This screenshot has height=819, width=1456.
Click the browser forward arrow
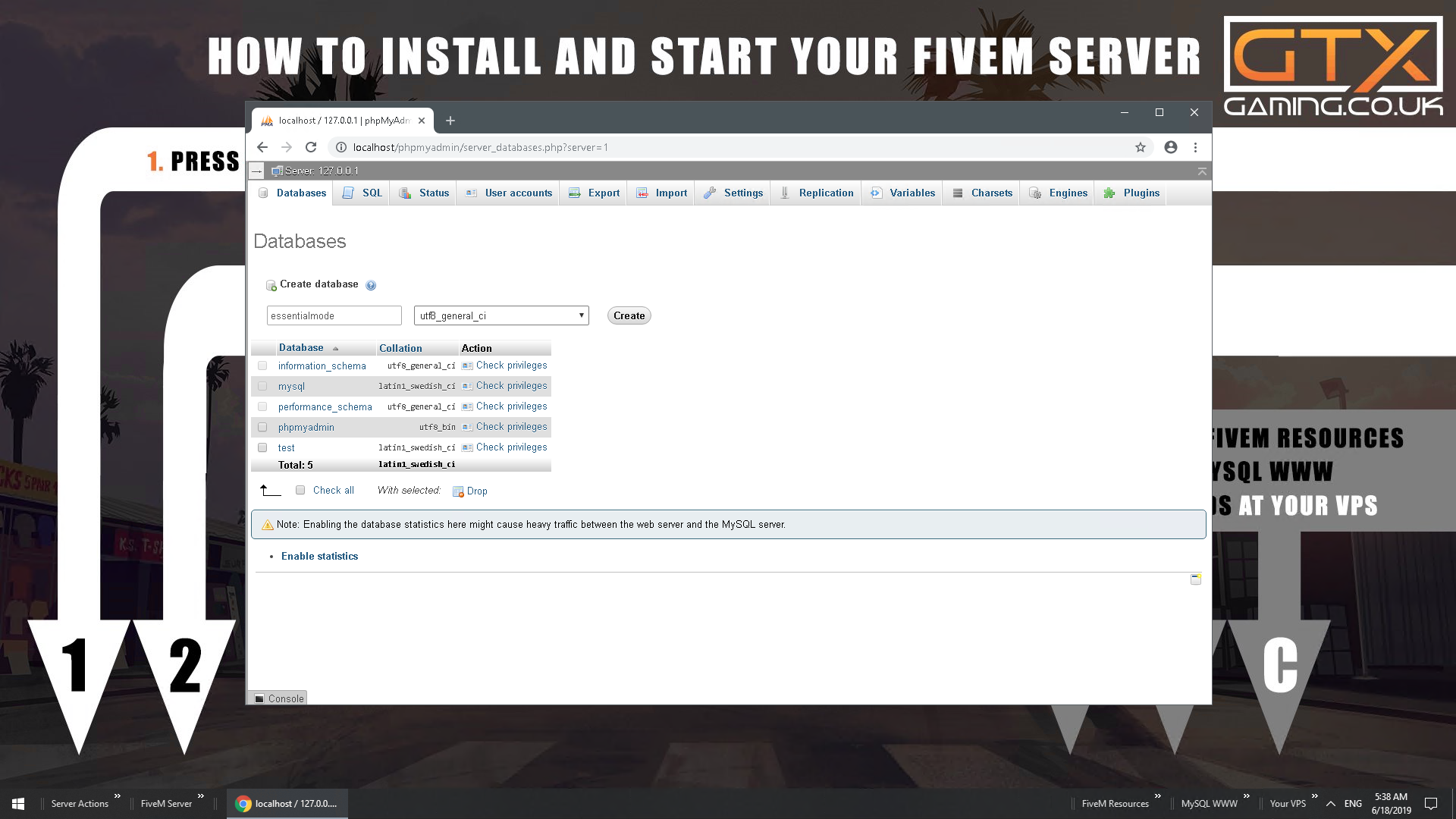click(287, 147)
